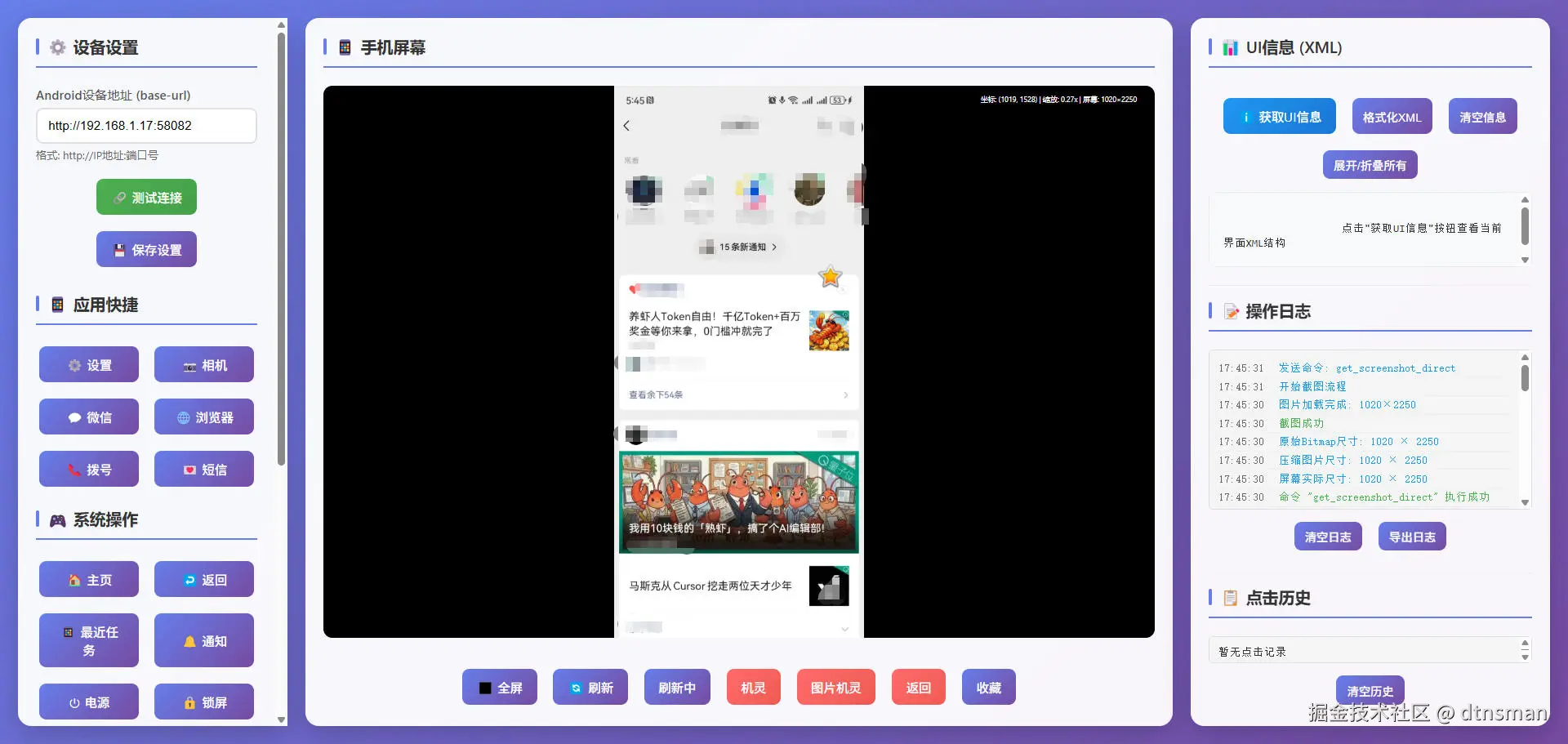The height and width of the screenshot is (744, 1568).
Task: Activate the 锁屏 lock screen control
Action: click(x=203, y=701)
